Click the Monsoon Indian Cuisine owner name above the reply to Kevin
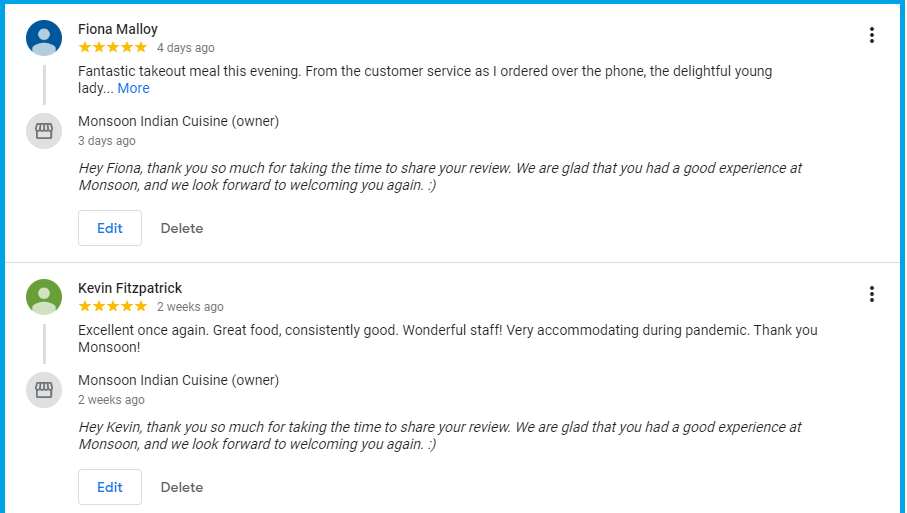 (x=179, y=381)
